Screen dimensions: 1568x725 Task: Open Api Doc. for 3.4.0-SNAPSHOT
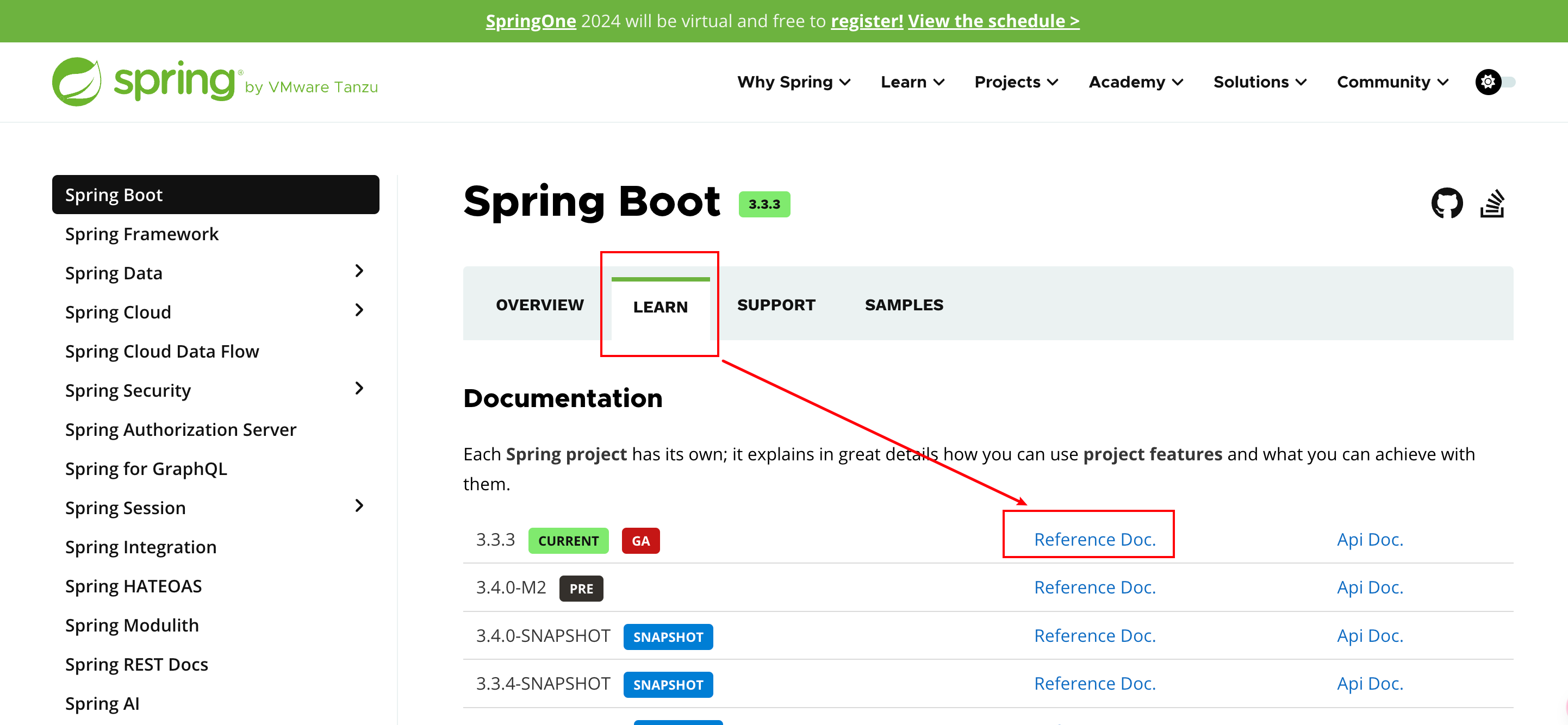[1370, 635]
